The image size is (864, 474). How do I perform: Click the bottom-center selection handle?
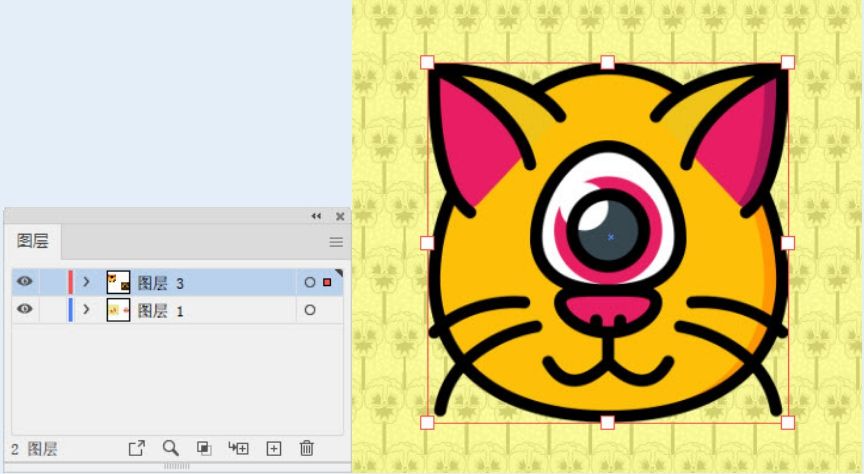(x=607, y=423)
